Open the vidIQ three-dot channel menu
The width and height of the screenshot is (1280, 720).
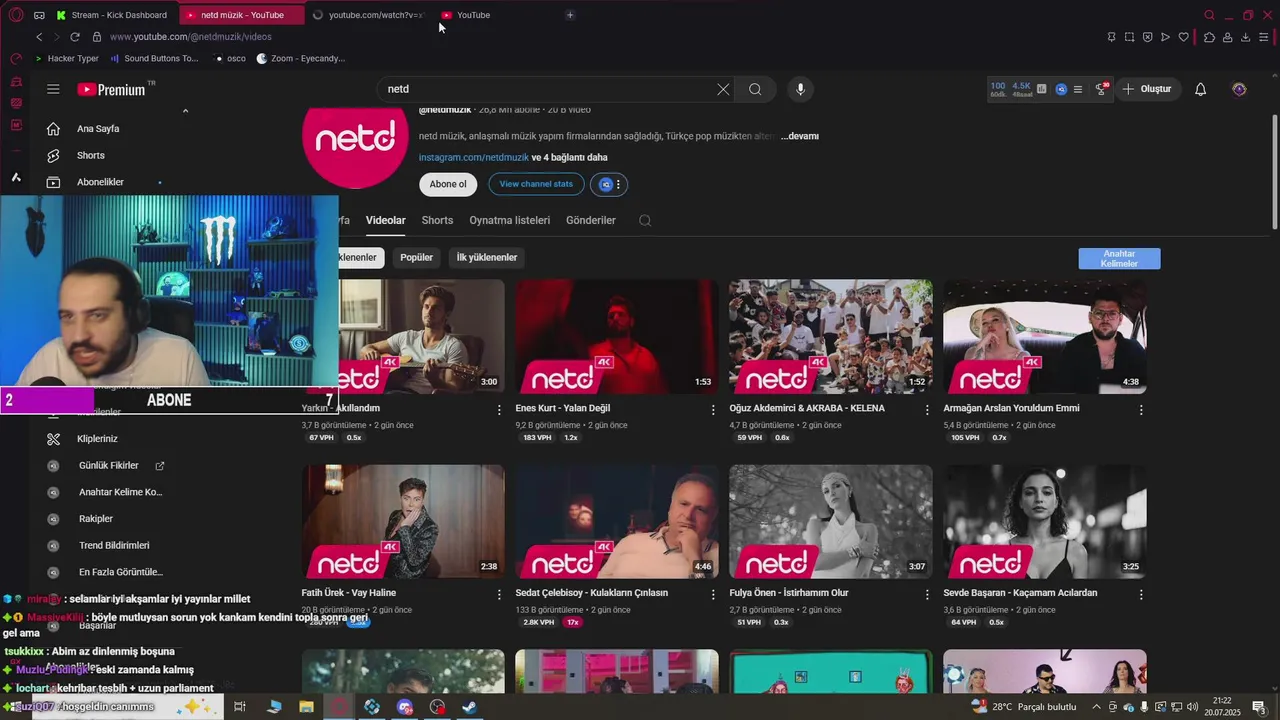point(618,184)
